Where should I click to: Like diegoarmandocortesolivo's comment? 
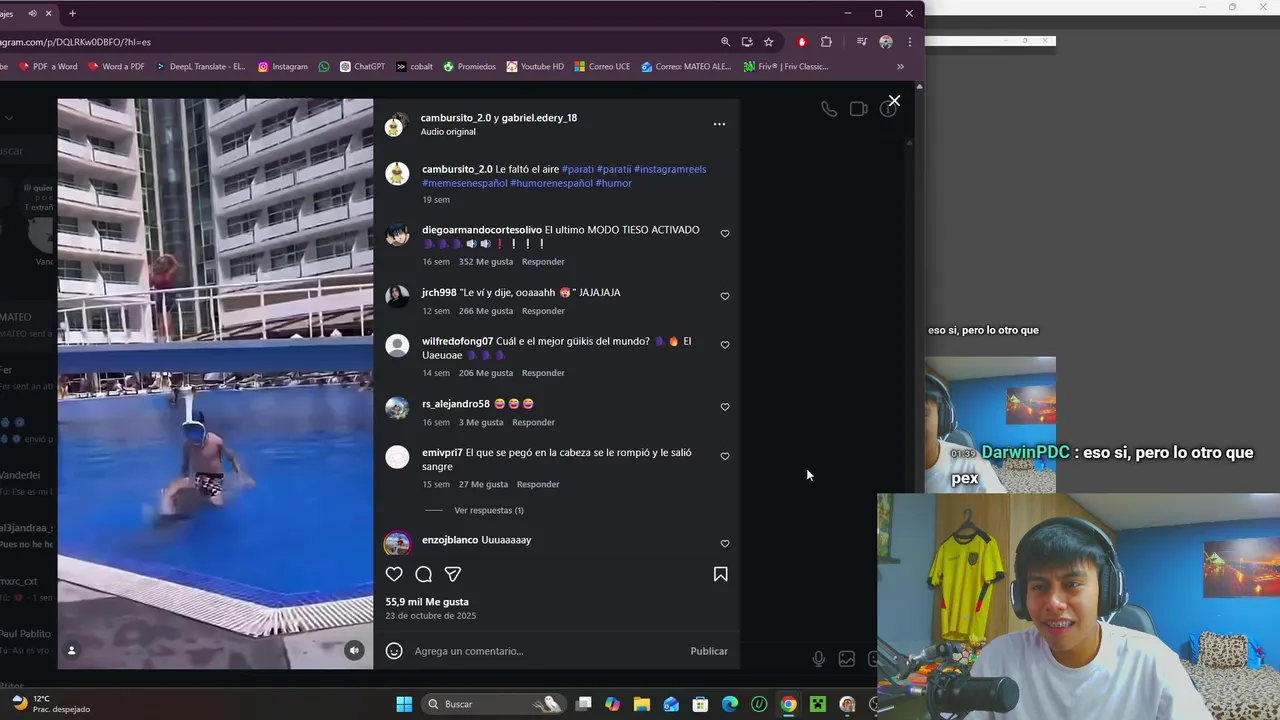(x=725, y=234)
